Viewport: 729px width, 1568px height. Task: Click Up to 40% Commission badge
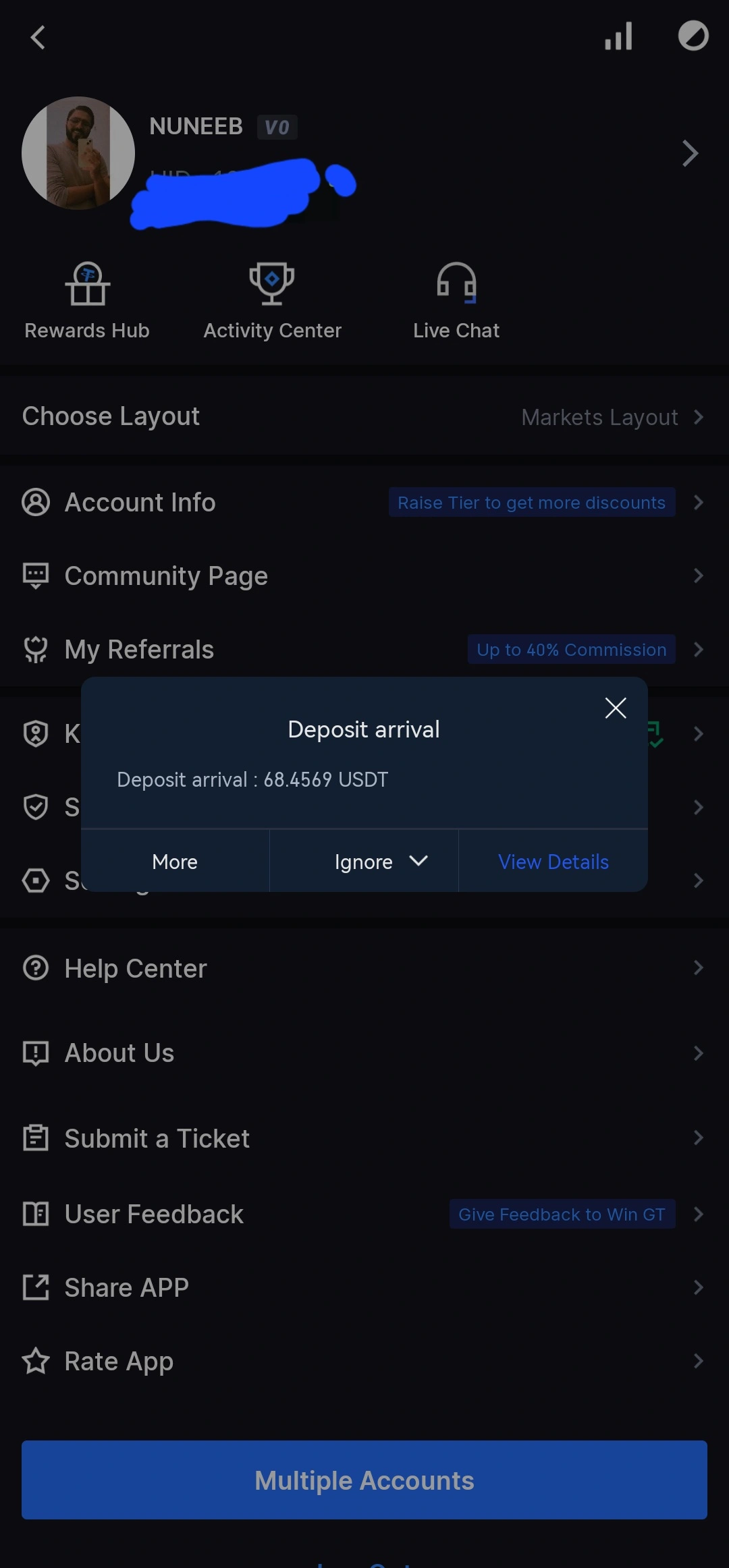(x=571, y=650)
